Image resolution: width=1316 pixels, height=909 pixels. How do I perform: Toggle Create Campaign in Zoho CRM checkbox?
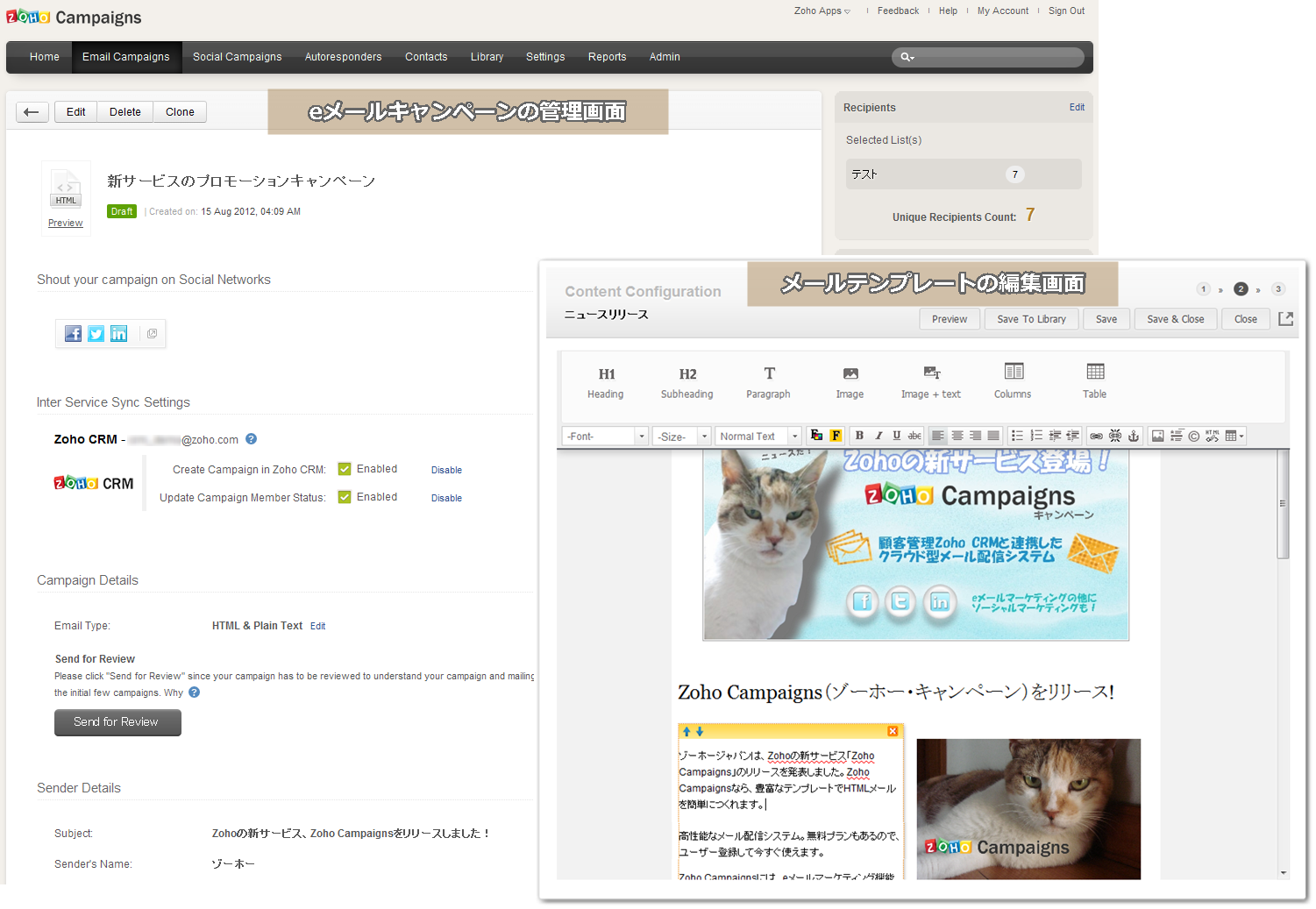[x=345, y=469]
